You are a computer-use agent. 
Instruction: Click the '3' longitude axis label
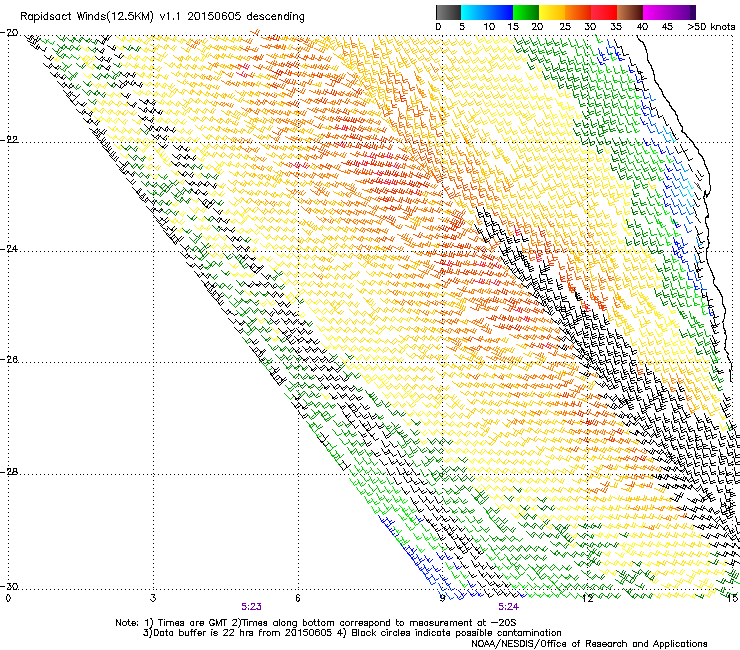[153, 598]
